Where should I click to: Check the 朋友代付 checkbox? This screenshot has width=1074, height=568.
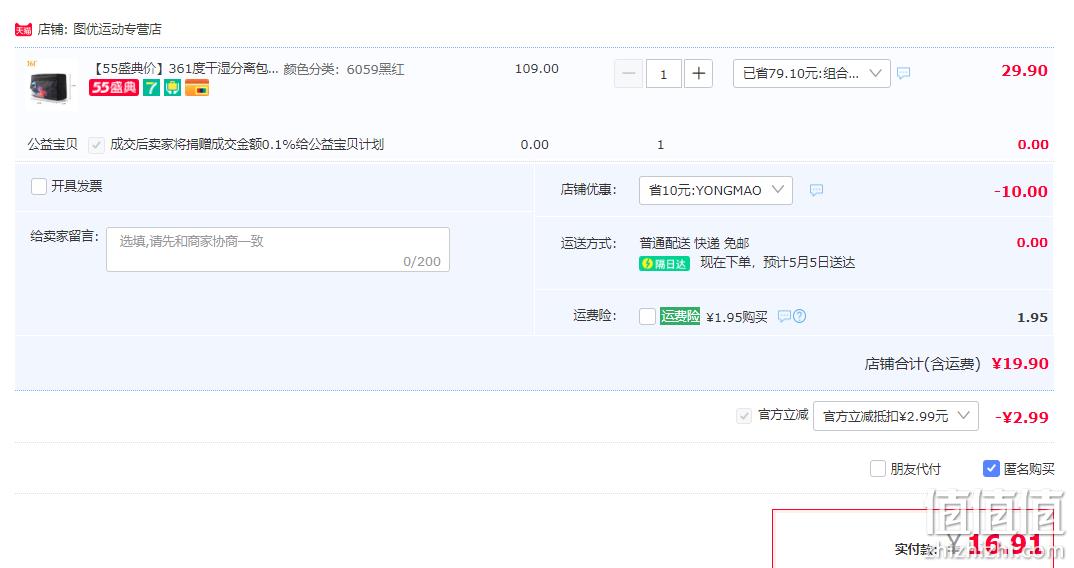pyautogui.click(x=877, y=469)
